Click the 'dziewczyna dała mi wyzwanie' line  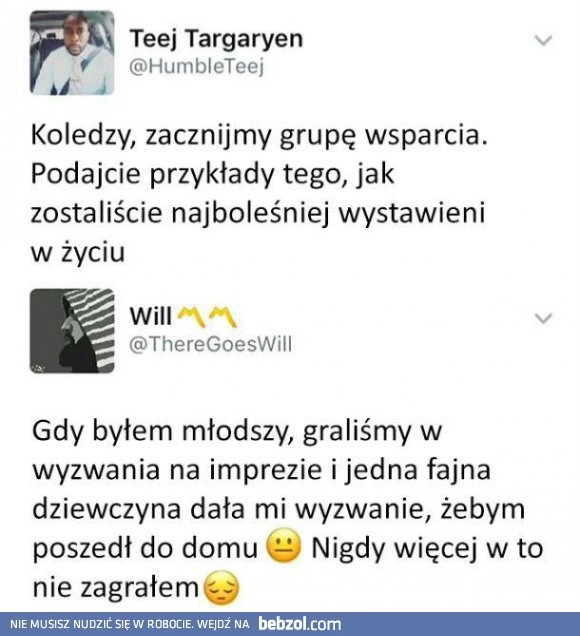click(x=279, y=510)
